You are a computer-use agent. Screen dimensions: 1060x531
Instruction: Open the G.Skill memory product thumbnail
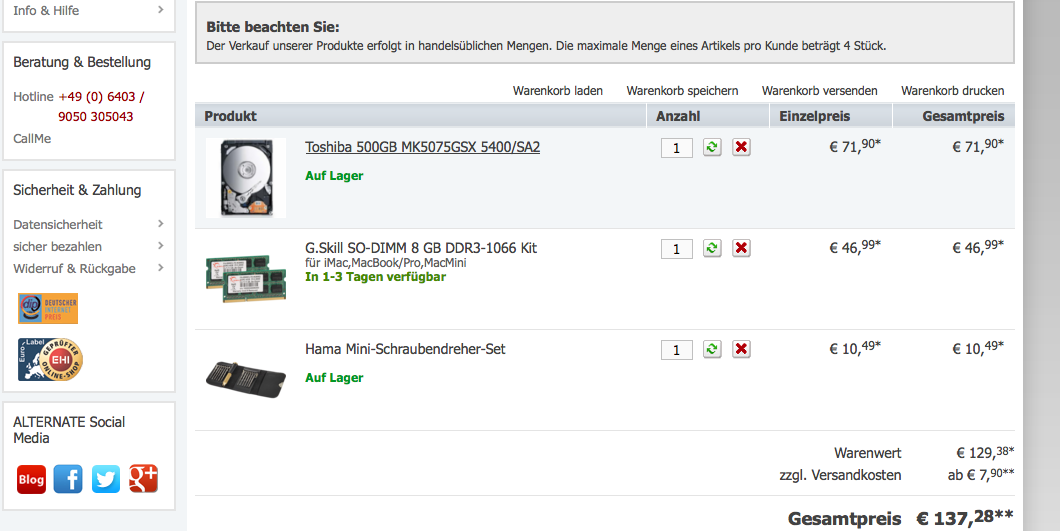(x=246, y=278)
